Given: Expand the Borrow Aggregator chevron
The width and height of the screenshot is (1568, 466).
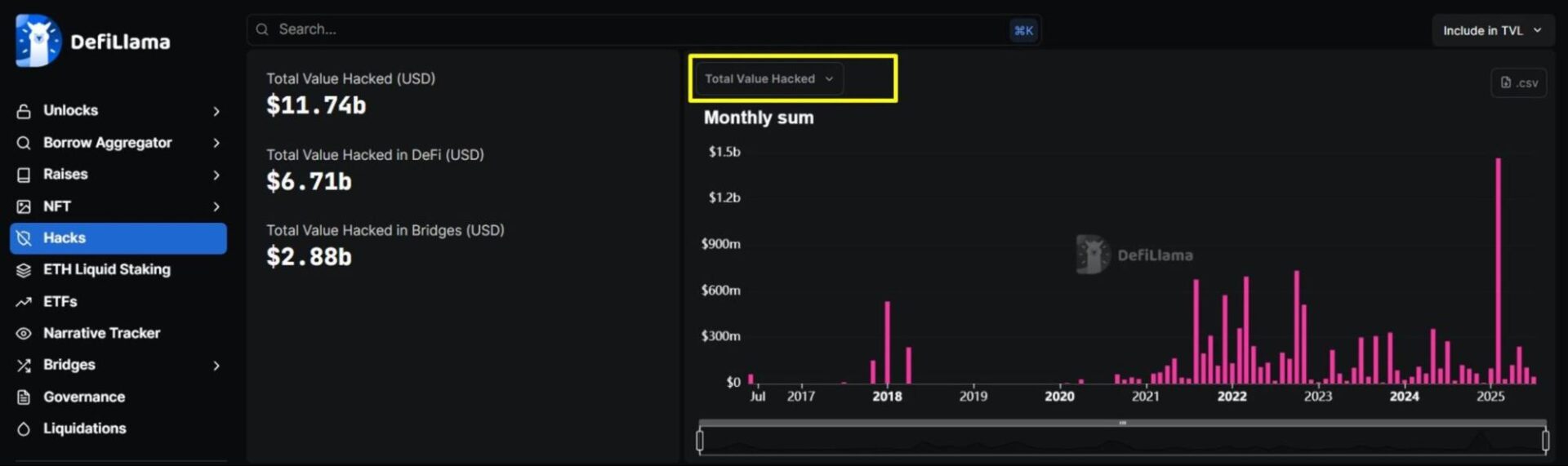Looking at the screenshot, I should click(x=216, y=143).
